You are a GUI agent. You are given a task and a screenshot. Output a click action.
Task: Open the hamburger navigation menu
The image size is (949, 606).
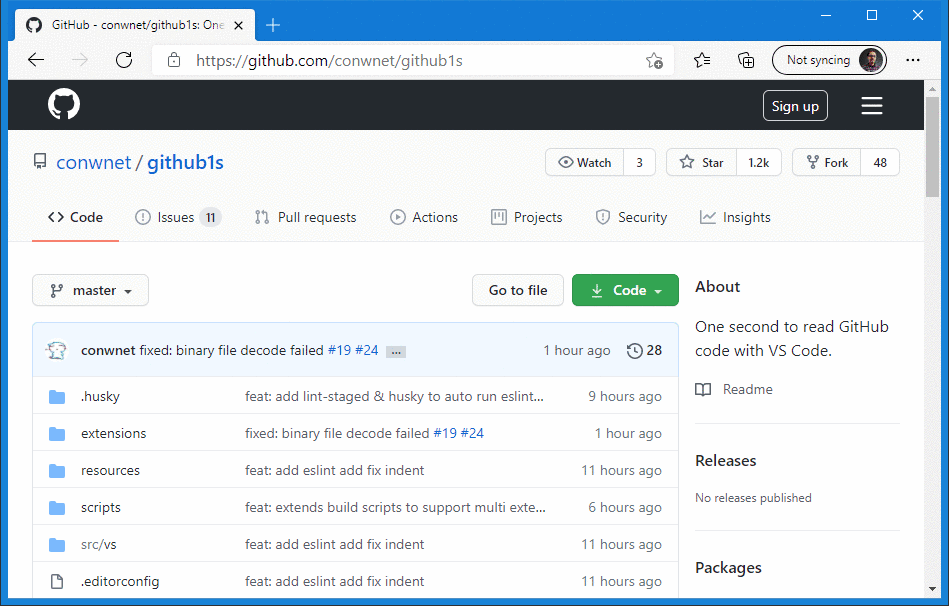pos(872,106)
